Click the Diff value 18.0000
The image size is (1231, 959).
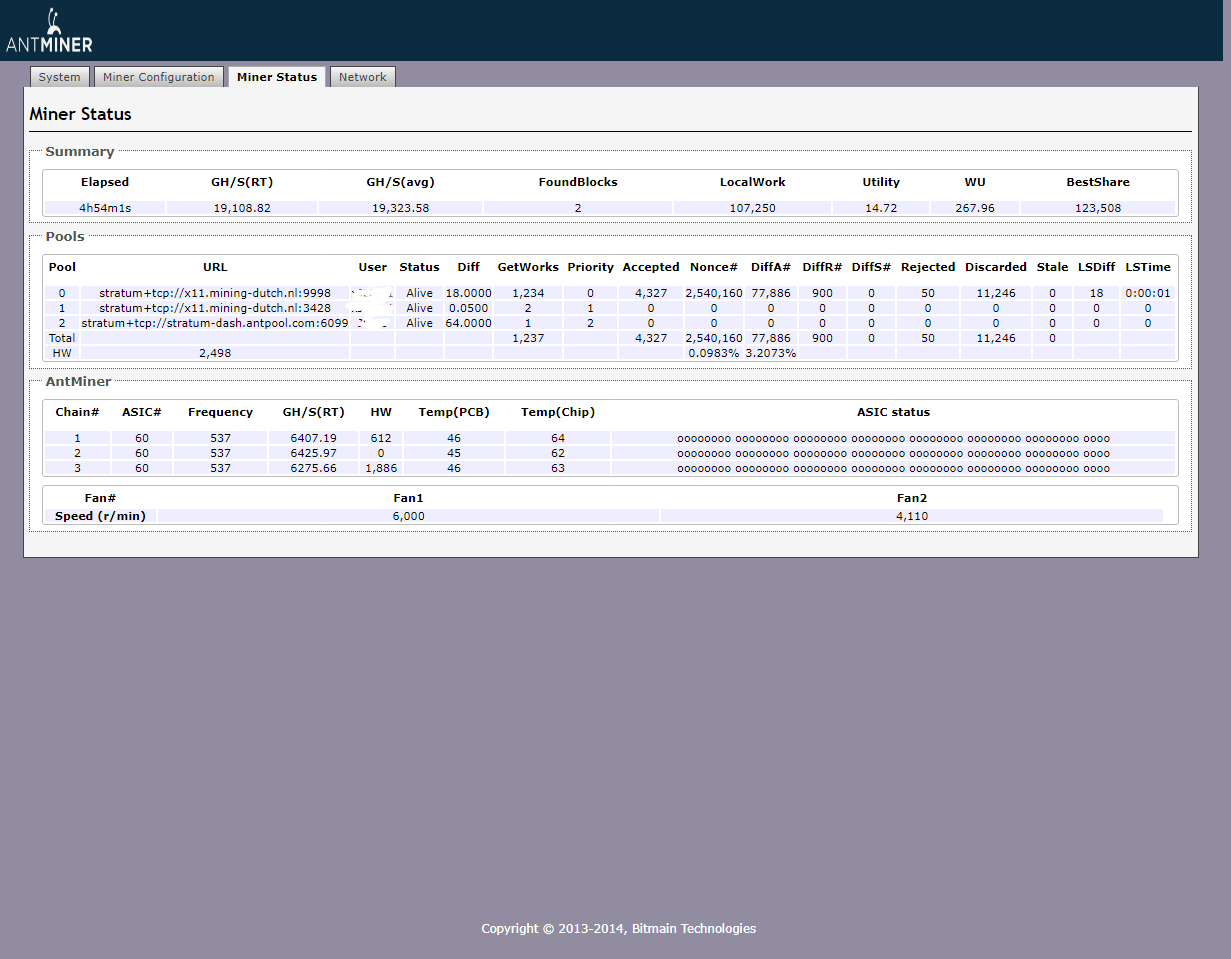tap(468, 293)
